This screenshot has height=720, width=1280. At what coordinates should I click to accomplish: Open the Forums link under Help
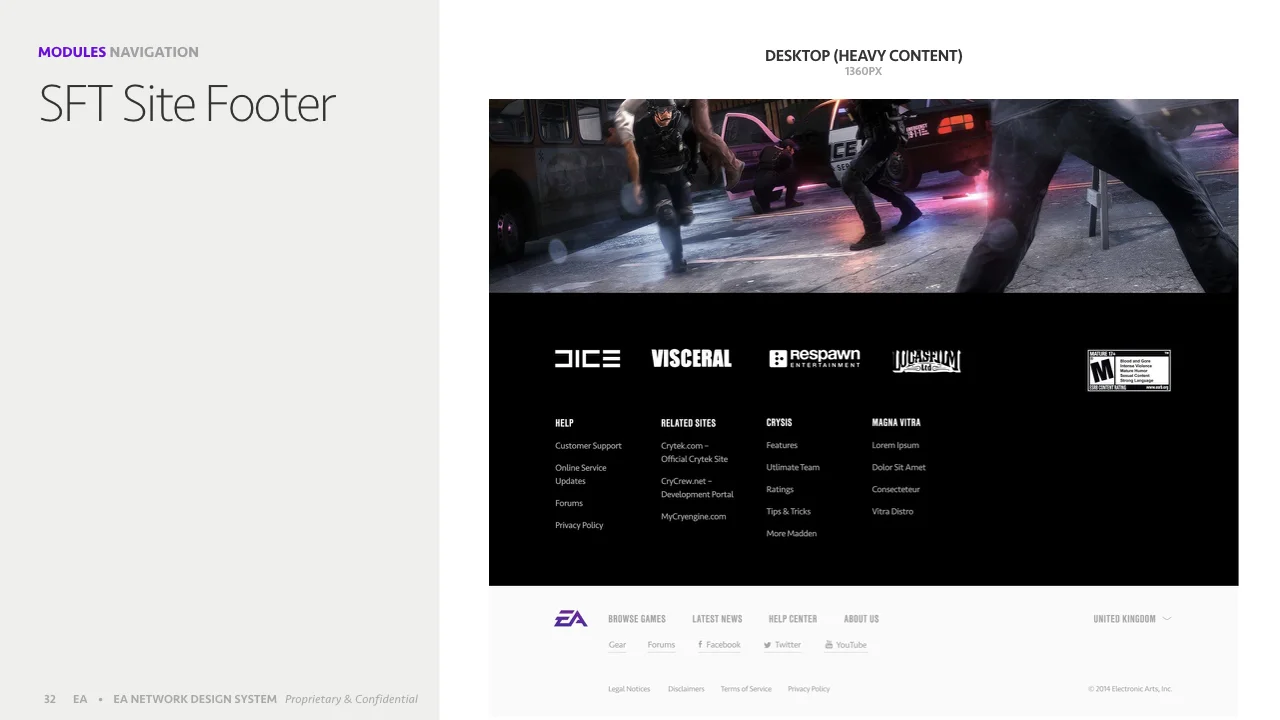[x=569, y=504]
